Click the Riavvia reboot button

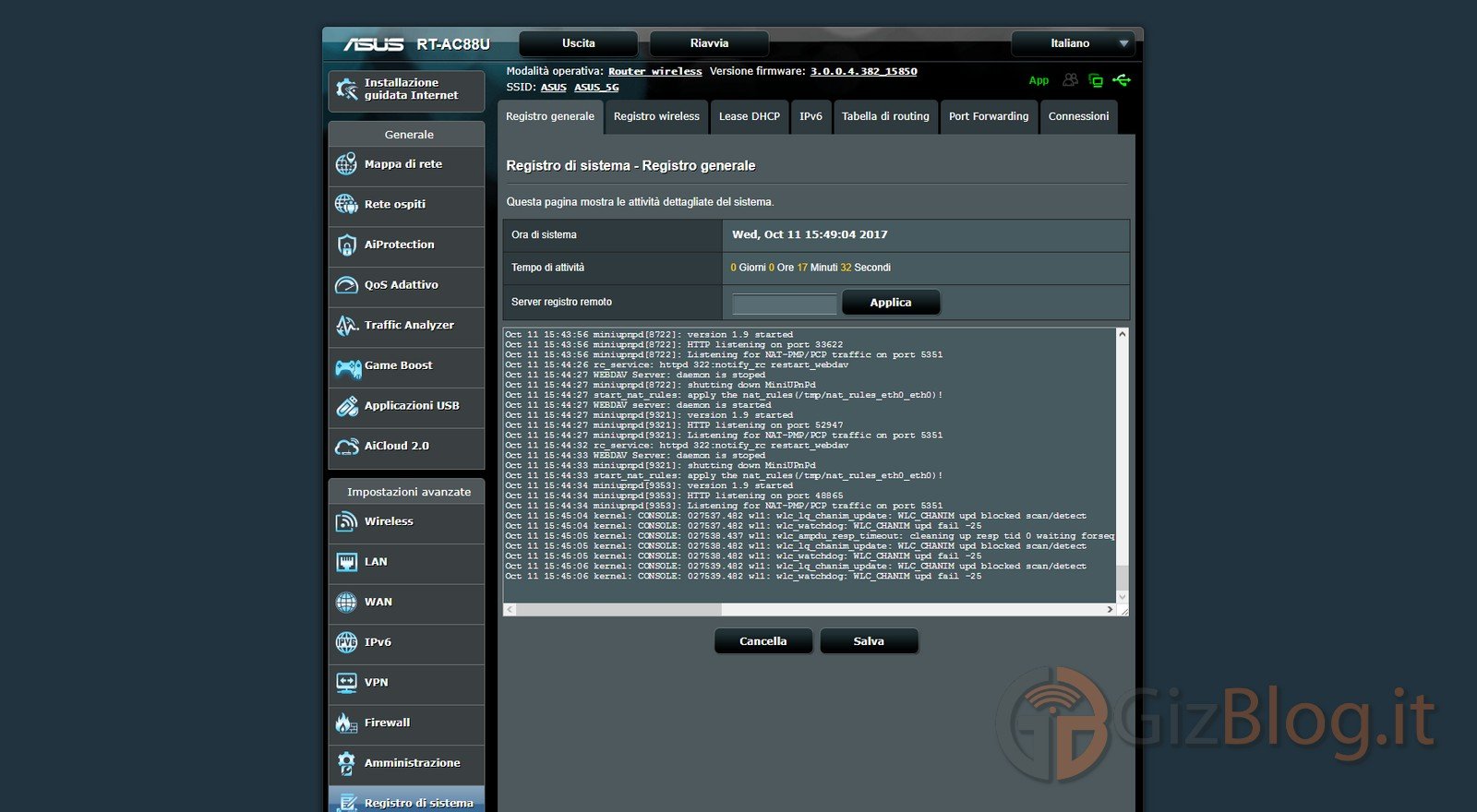click(x=709, y=43)
